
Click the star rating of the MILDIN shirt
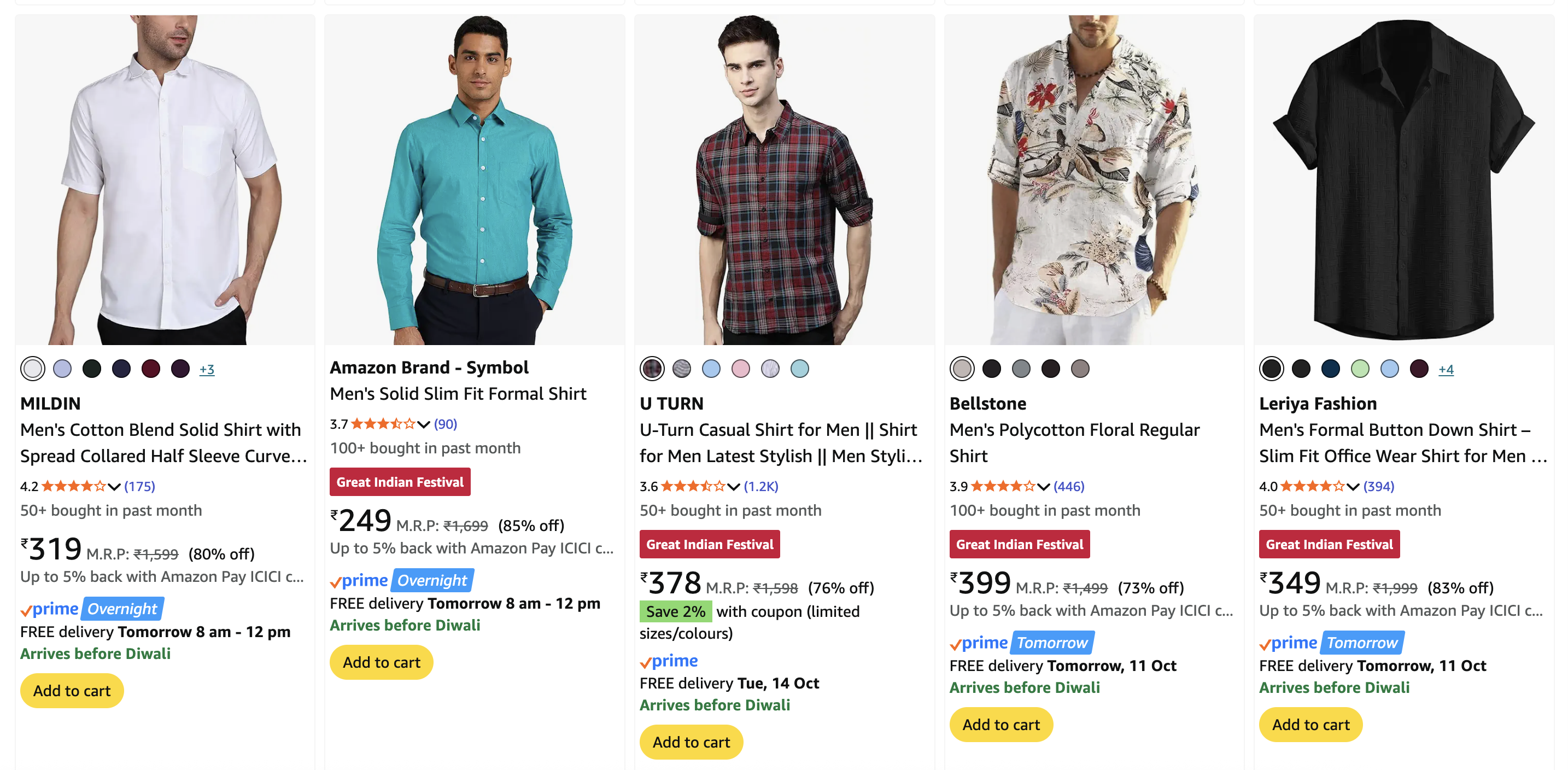point(73,486)
